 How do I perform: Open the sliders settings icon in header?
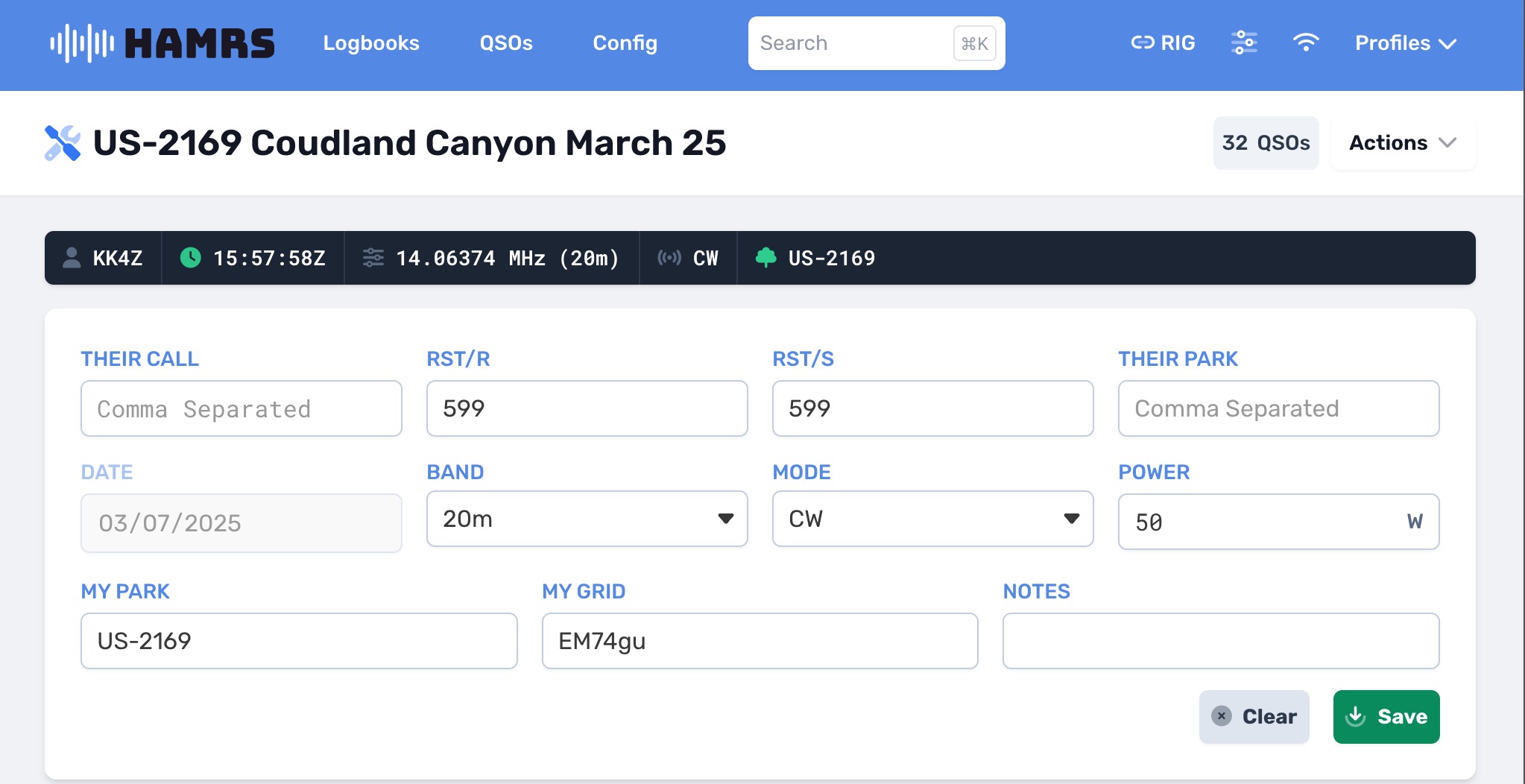1244,43
